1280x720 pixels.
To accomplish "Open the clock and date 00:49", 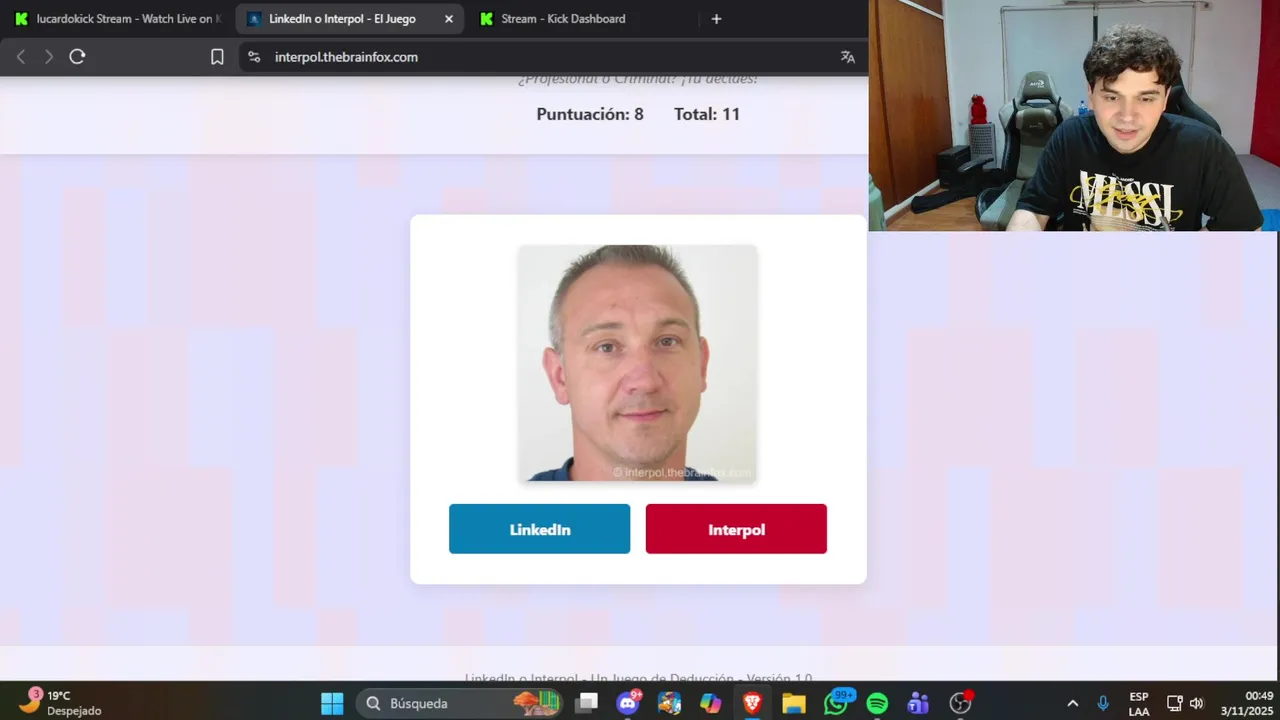I will pyautogui.click(x=1246, y=703).
